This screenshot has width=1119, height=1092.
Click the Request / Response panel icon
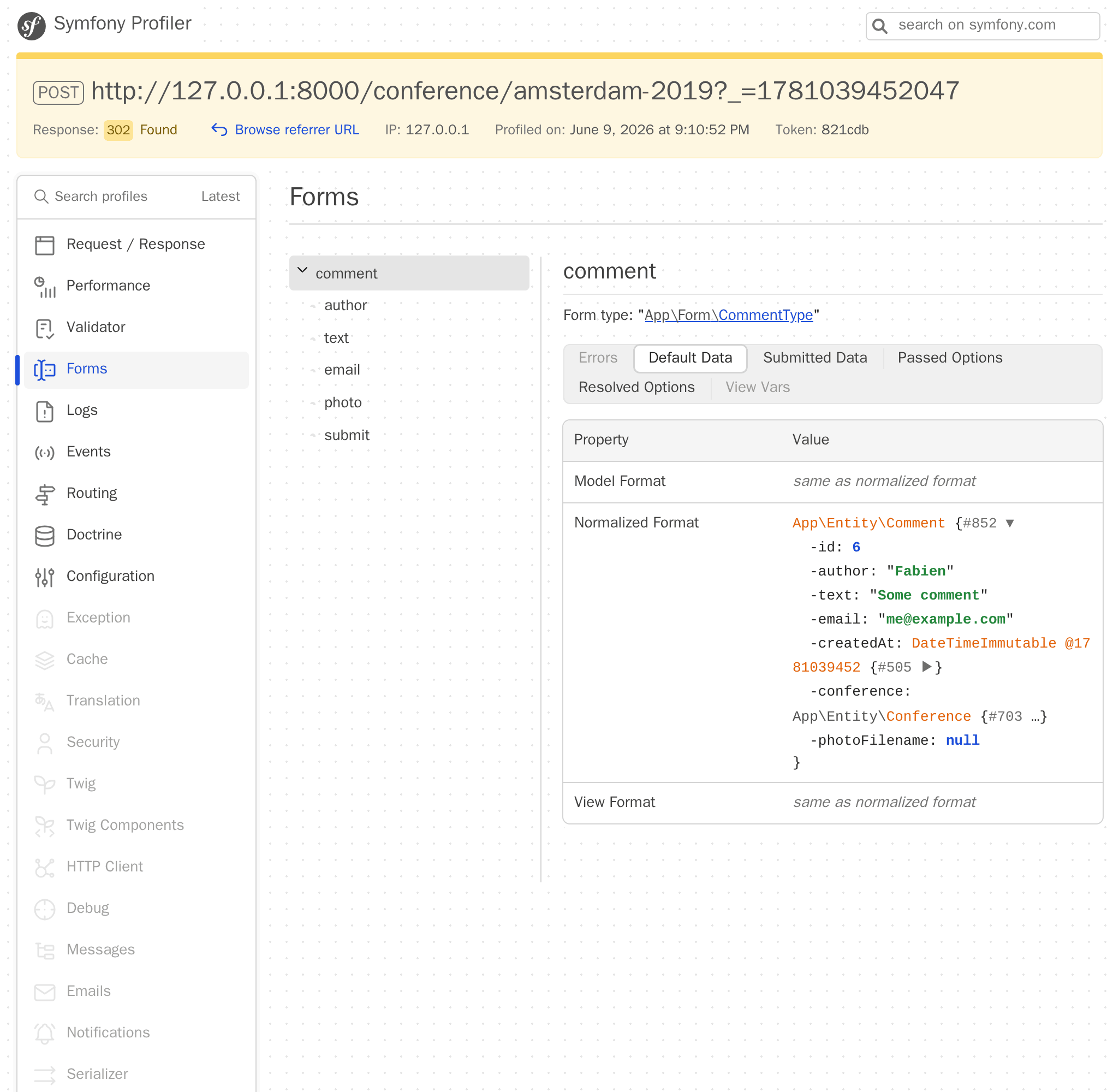(45, 245)
